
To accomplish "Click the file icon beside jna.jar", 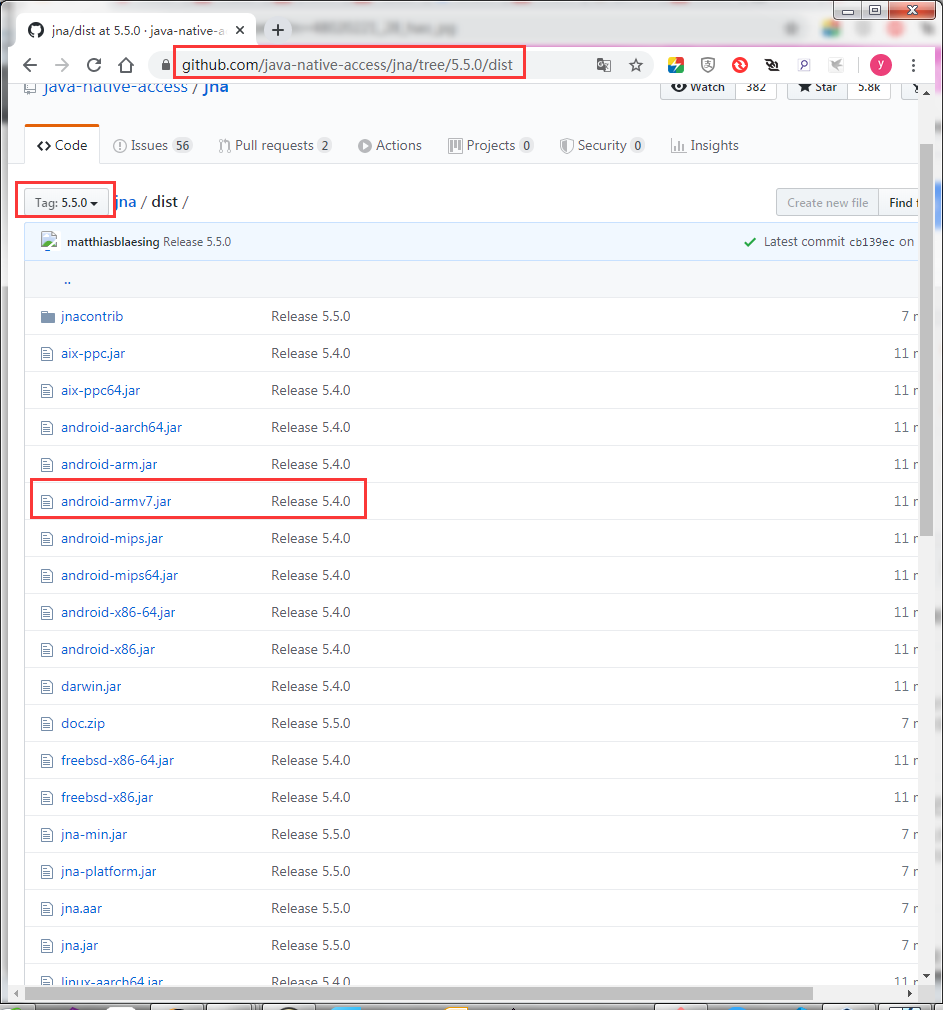I will click(46, 946).
